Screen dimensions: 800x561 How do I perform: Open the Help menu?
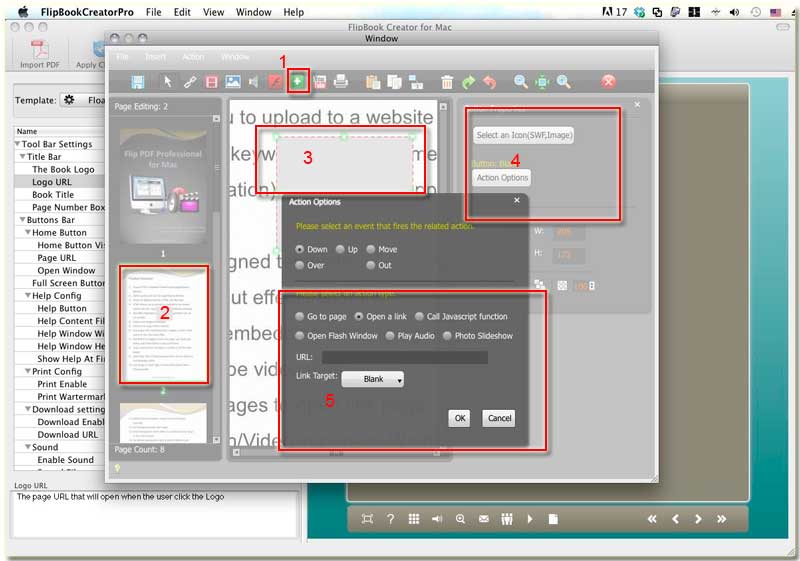tap(294, 12)
